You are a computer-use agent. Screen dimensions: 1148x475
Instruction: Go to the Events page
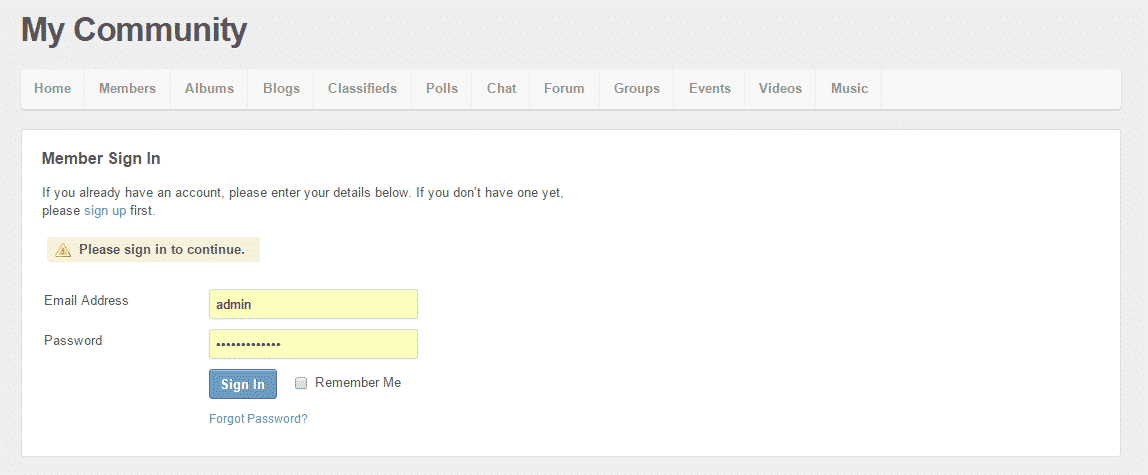click(x=709, y=89)
